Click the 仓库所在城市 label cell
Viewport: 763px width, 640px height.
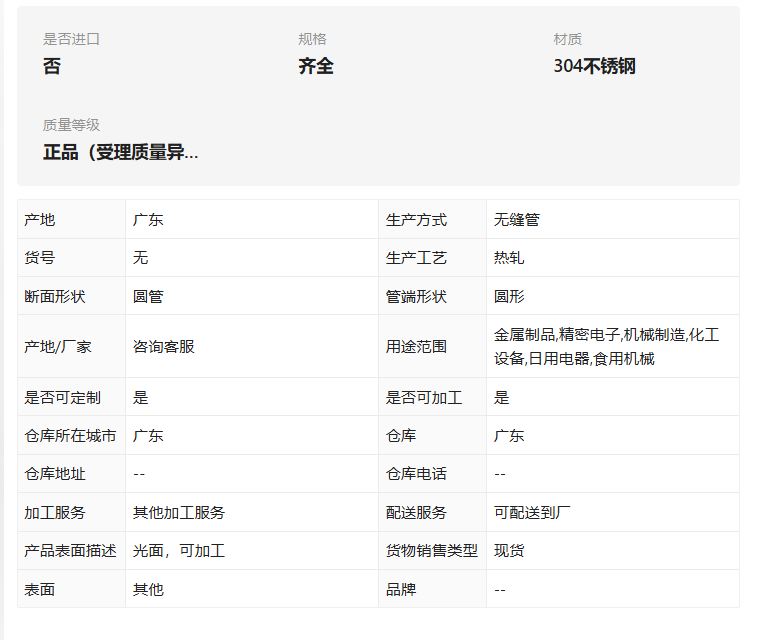tap(72, 435)
